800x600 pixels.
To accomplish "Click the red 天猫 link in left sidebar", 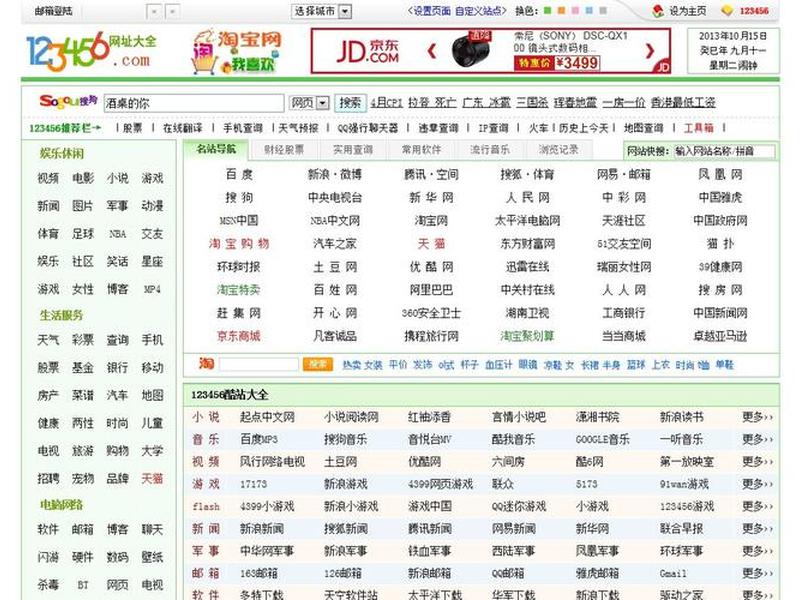I will pos(152,479).
